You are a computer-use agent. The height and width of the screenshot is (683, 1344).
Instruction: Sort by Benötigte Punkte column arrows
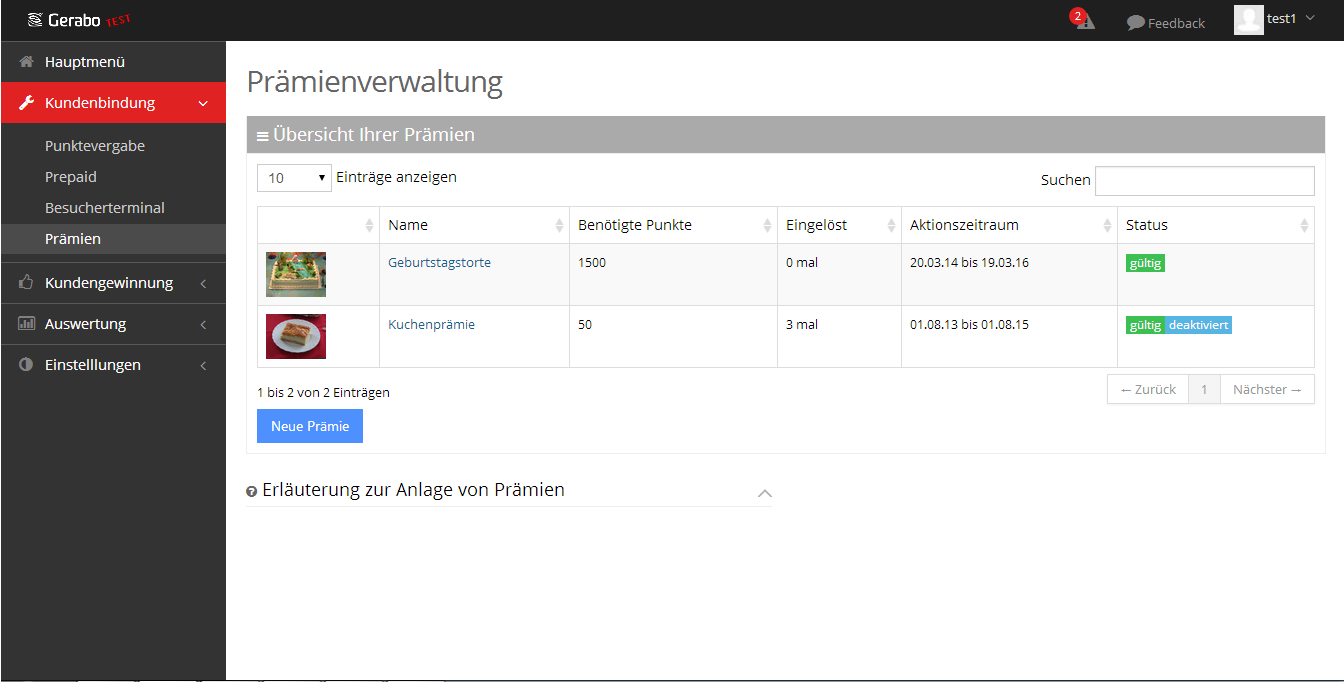768,226
